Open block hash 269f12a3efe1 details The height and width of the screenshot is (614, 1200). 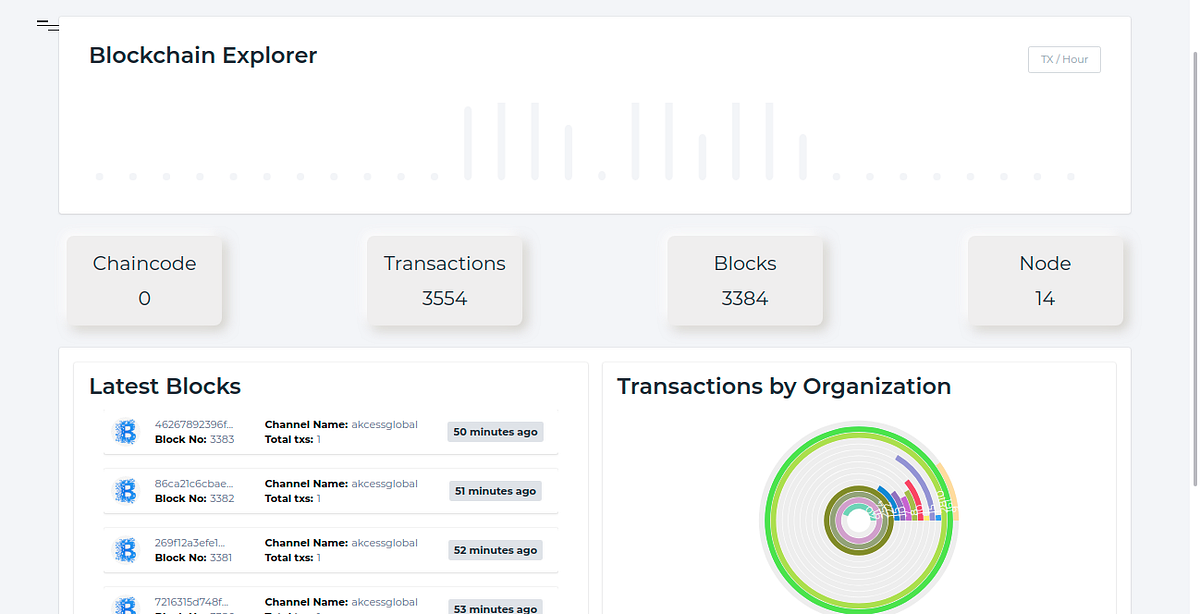click(x=190, y=542)
